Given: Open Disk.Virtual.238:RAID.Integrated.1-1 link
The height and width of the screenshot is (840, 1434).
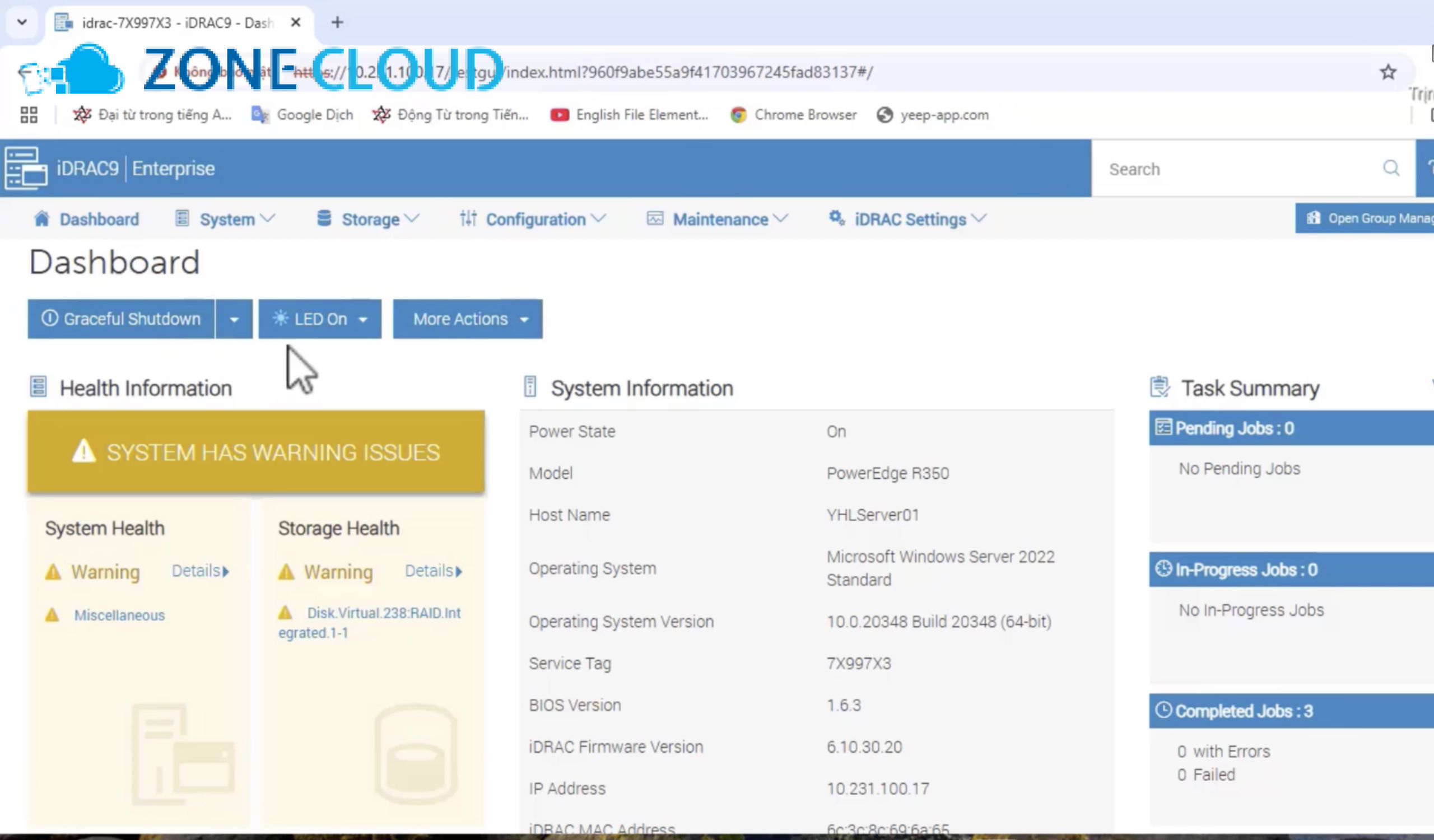Looking at the screenshot, I should [x=369, y=623].
